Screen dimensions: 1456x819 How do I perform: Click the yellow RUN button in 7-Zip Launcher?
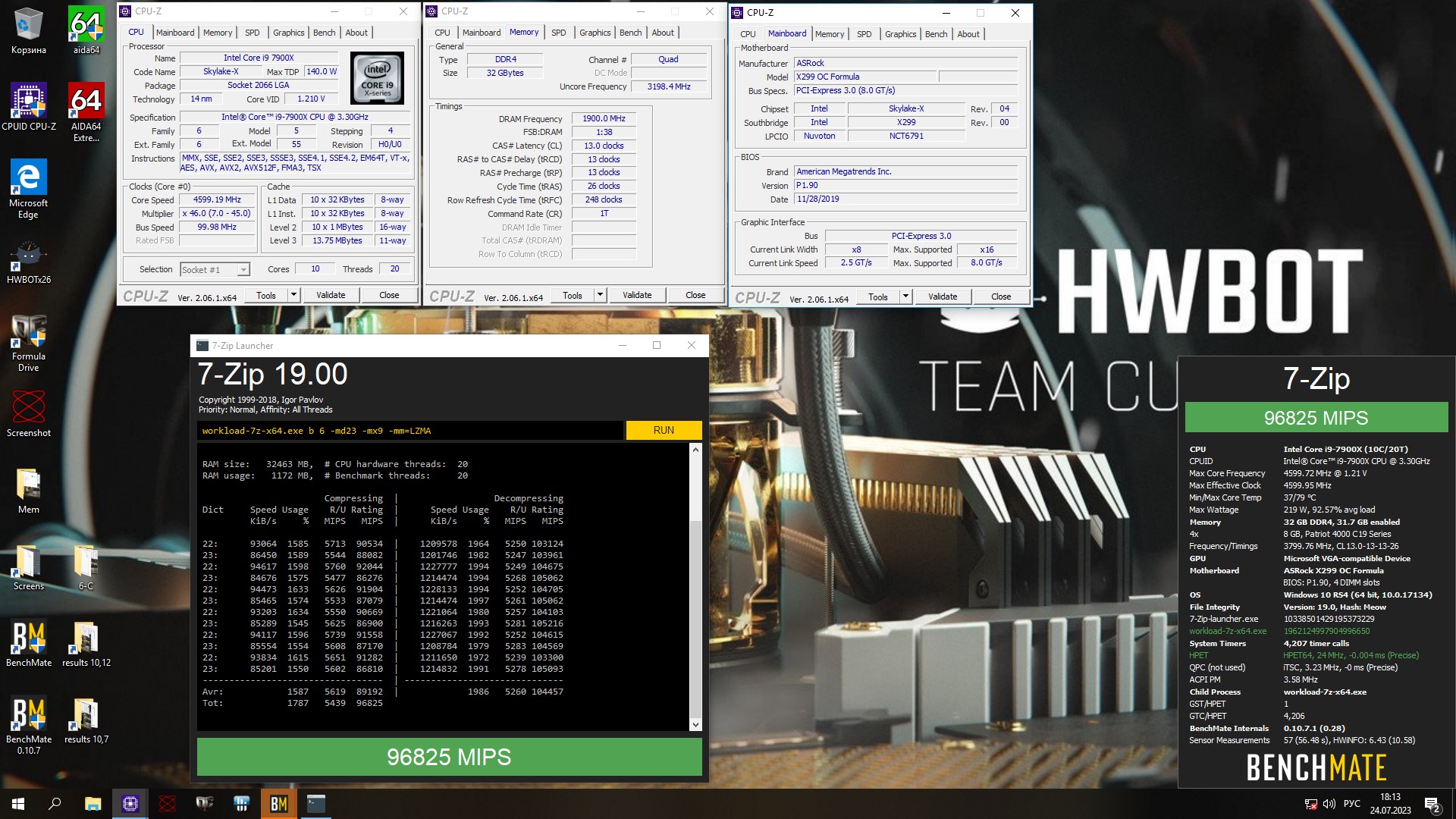[x=664, y=430]
